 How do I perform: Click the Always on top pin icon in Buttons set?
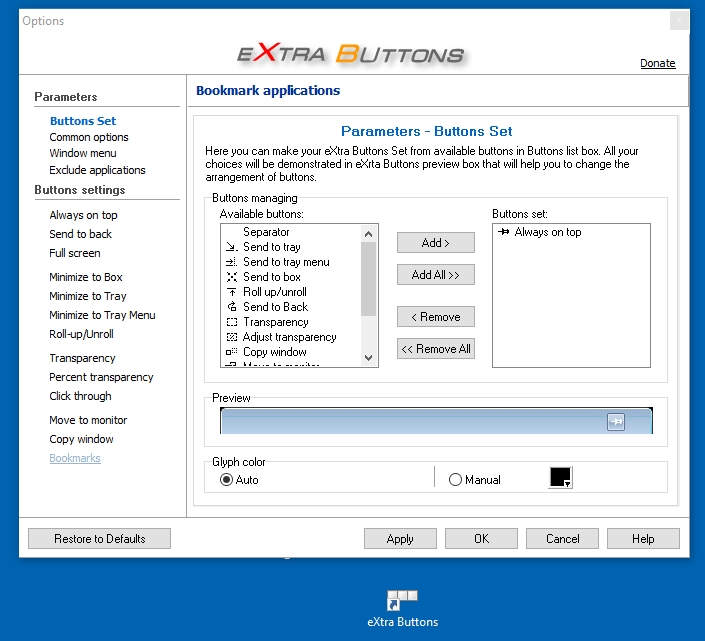tap(504, 232)
